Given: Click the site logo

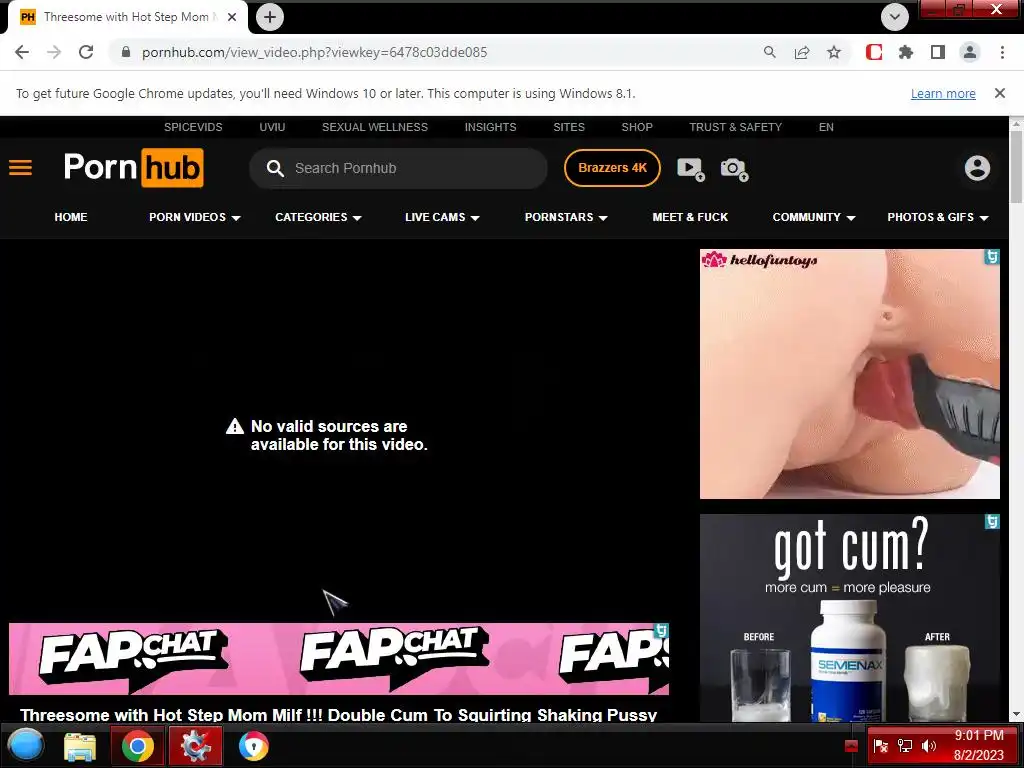Looking at the screenshot, I should pyautogui.click(x=133, y=168).
